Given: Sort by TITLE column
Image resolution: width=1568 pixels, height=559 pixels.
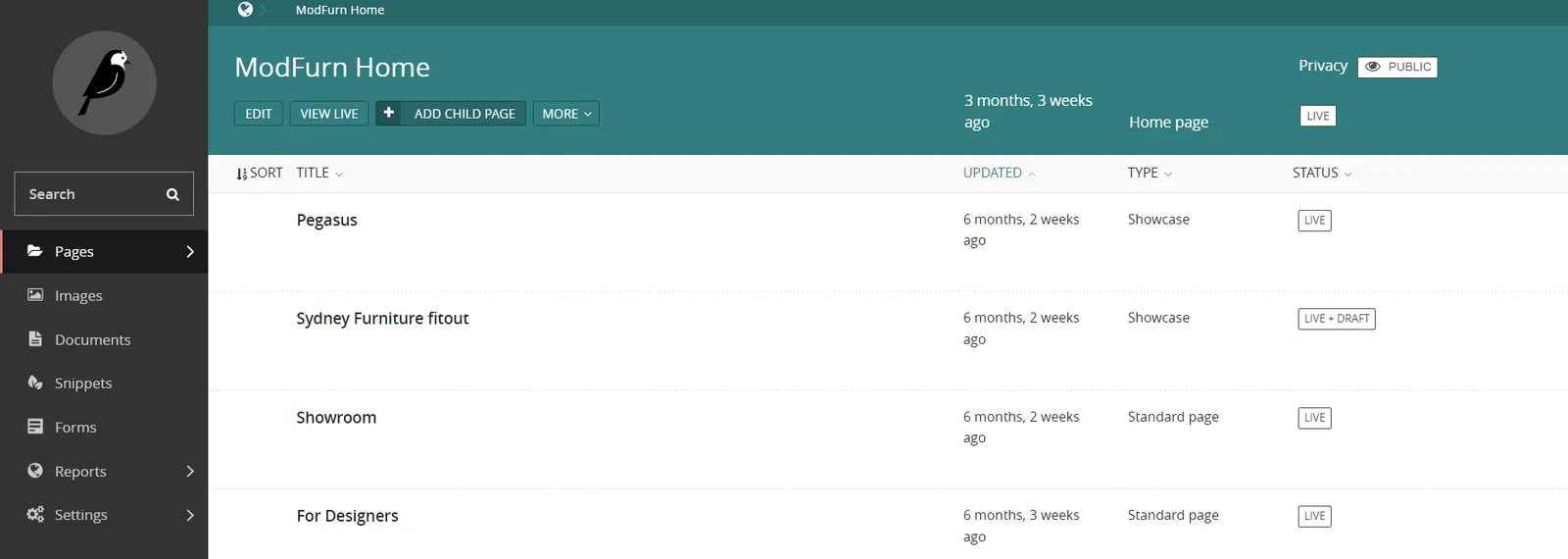Looking at the screenshot, I should pyautogui.click(x=319, y=173).
